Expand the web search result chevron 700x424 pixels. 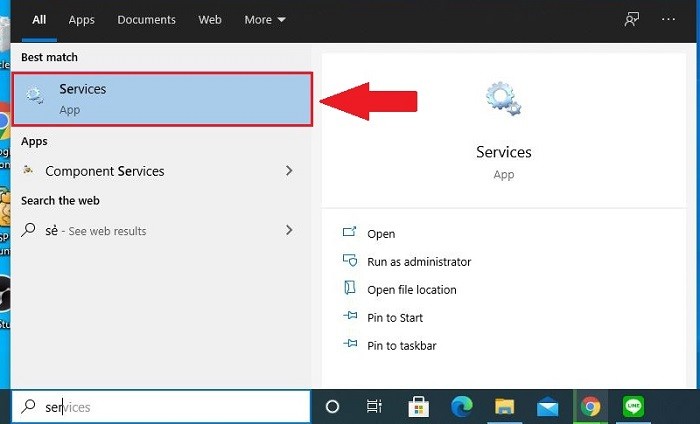(x=289, y=230)
